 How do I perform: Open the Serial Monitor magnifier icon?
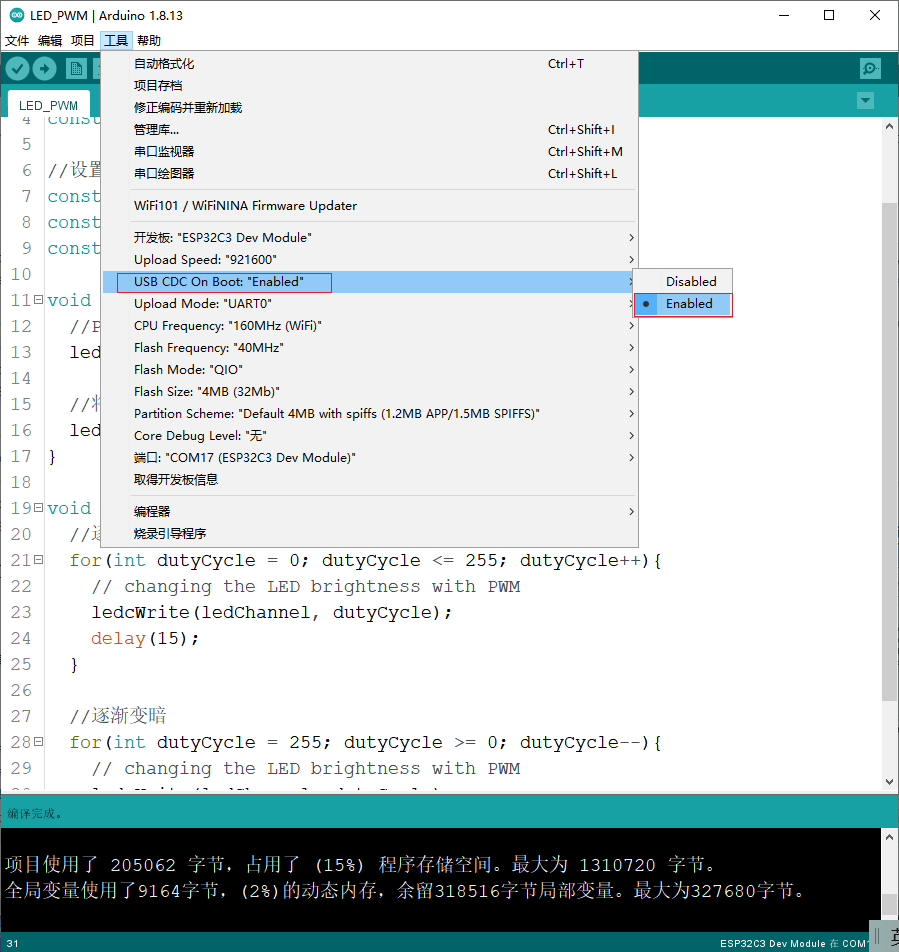click(870, 69)
